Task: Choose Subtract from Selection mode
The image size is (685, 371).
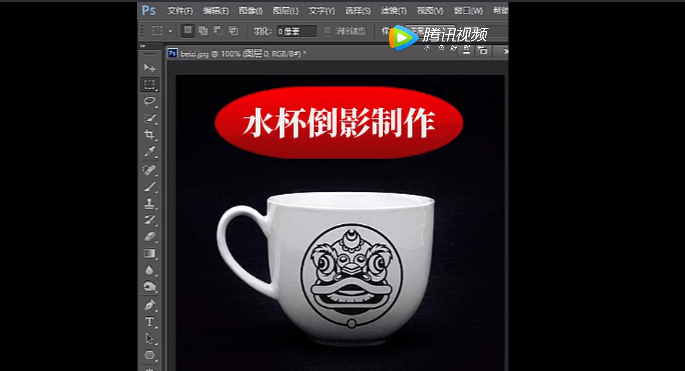Action: pyautogui.click(x=218, y=31)
